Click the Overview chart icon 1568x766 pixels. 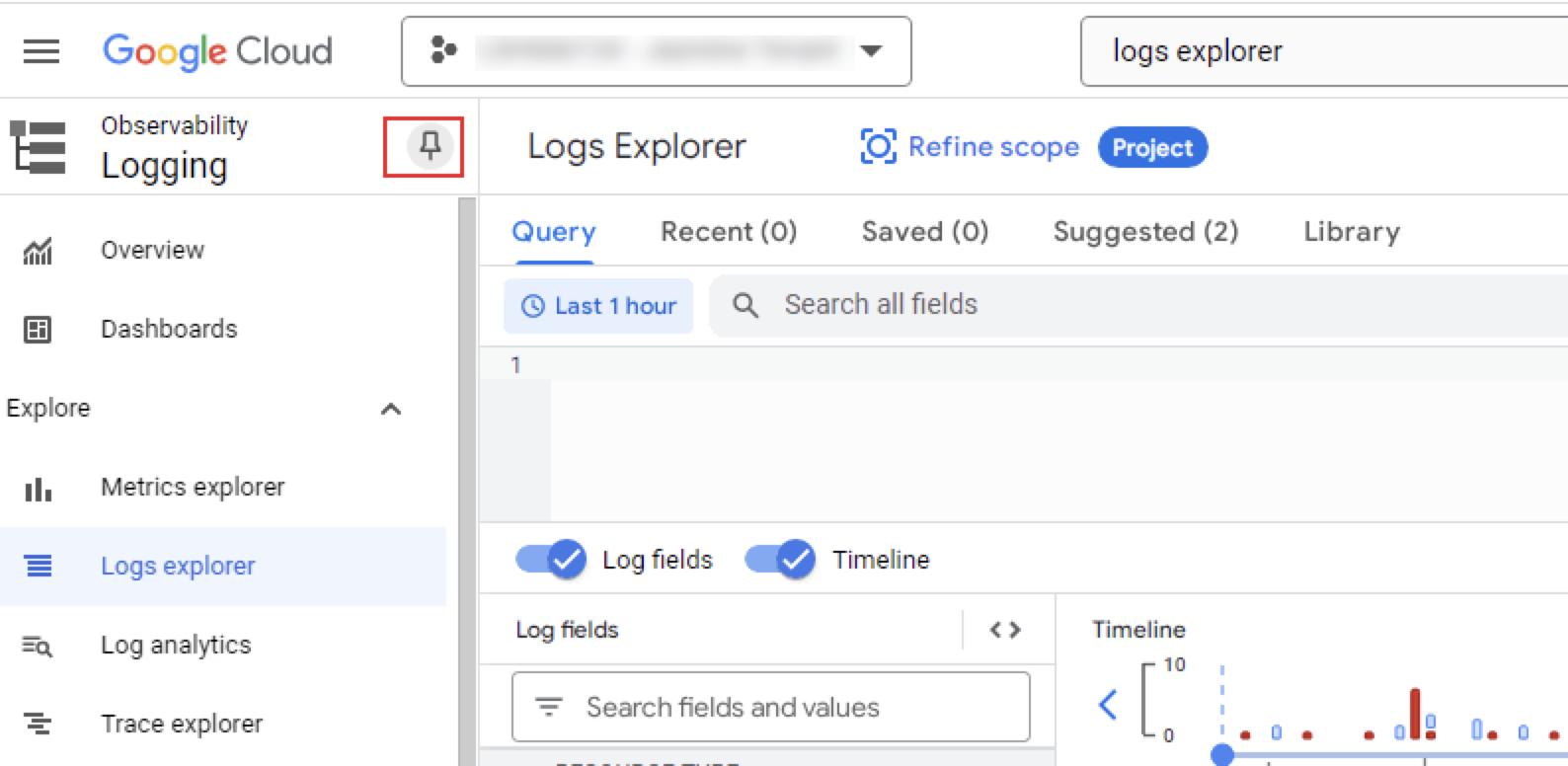(38, 251)
